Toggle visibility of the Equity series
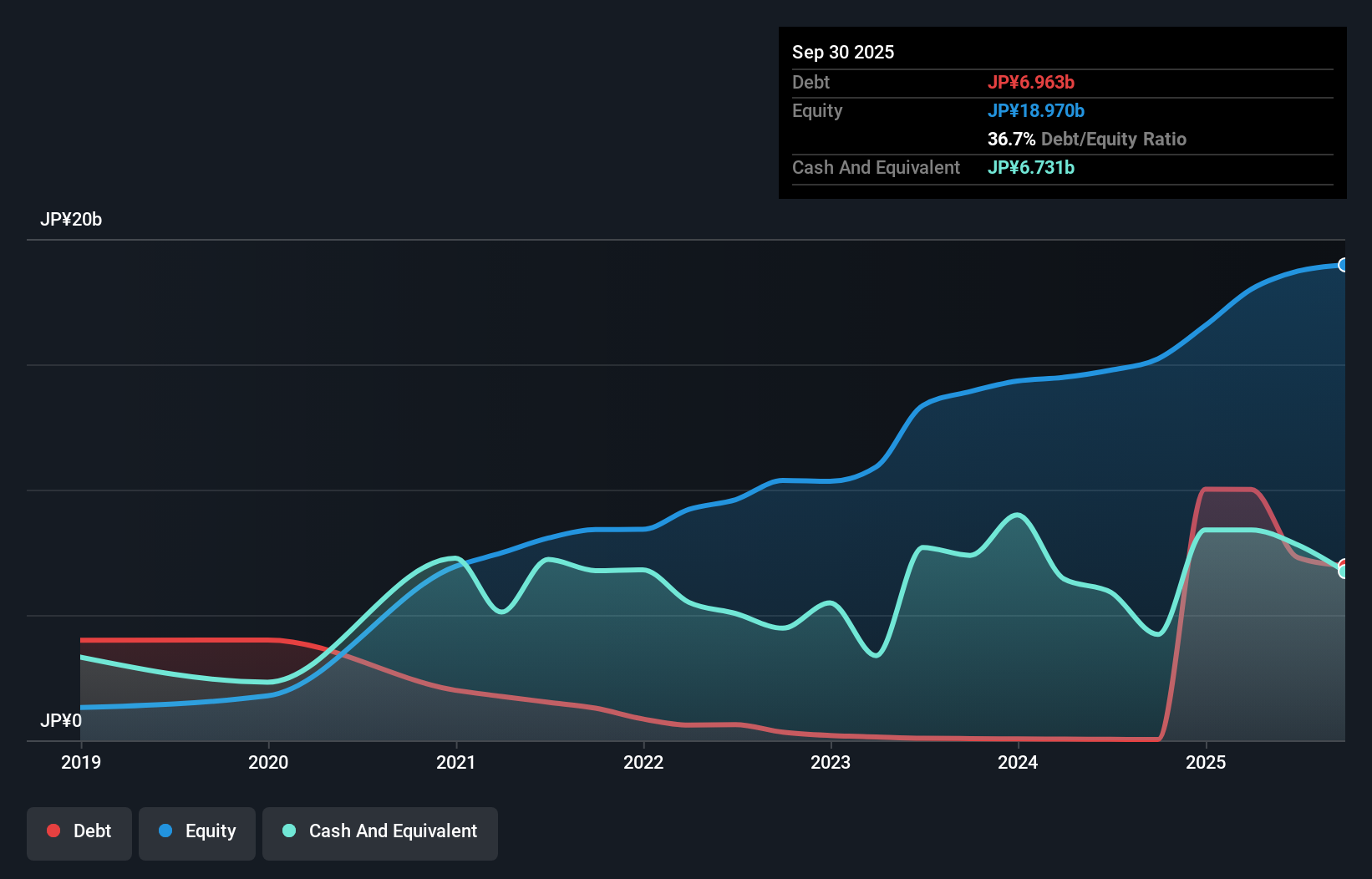The width and height of the screenshot is (1372, 879). [x=196, y=832]
